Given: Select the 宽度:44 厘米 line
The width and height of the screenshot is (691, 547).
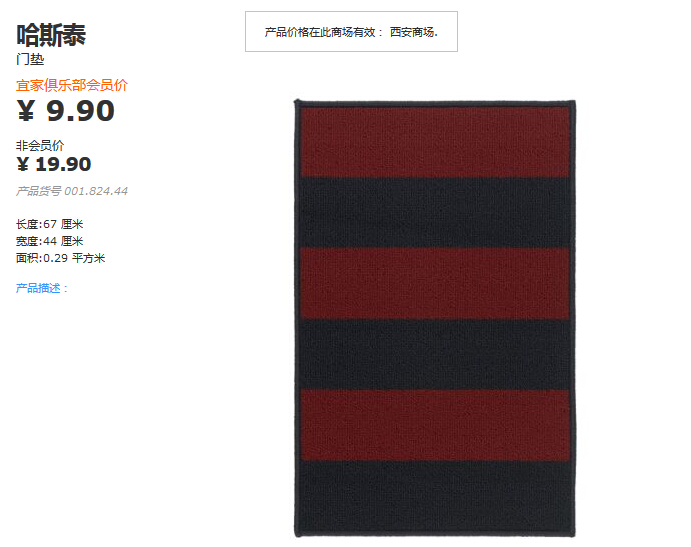Looking at the screenshot, I should [49, 241].
